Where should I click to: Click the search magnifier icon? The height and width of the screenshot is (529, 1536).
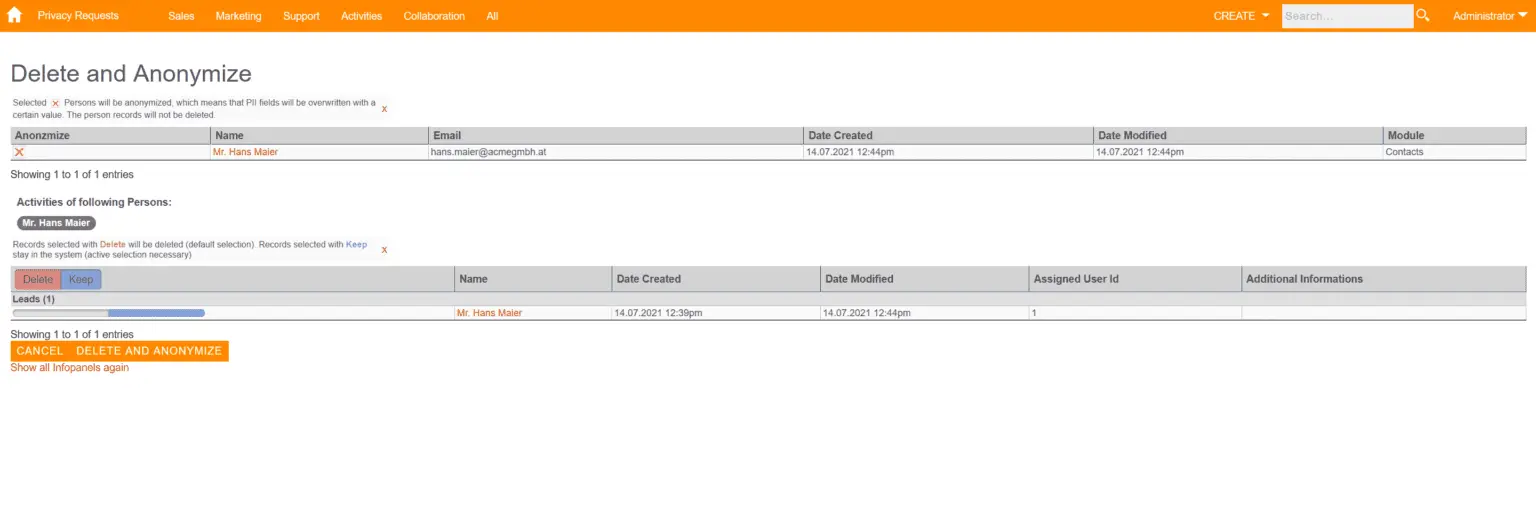click(1424, 15)
